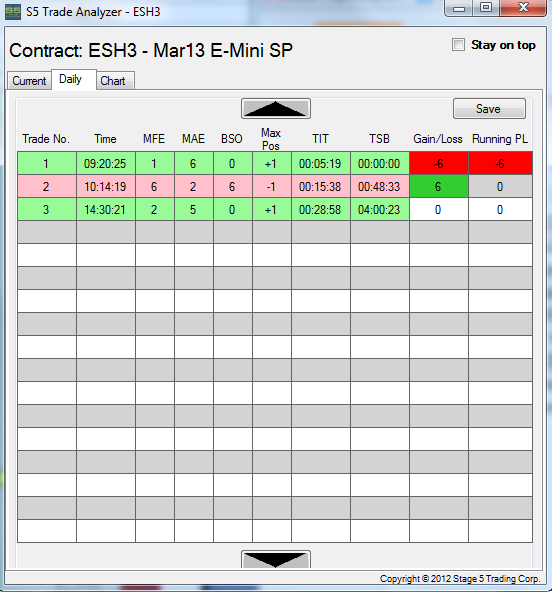Click green Gain/Loss cell showing 6
Screen dimensions: 552x592
439,187
